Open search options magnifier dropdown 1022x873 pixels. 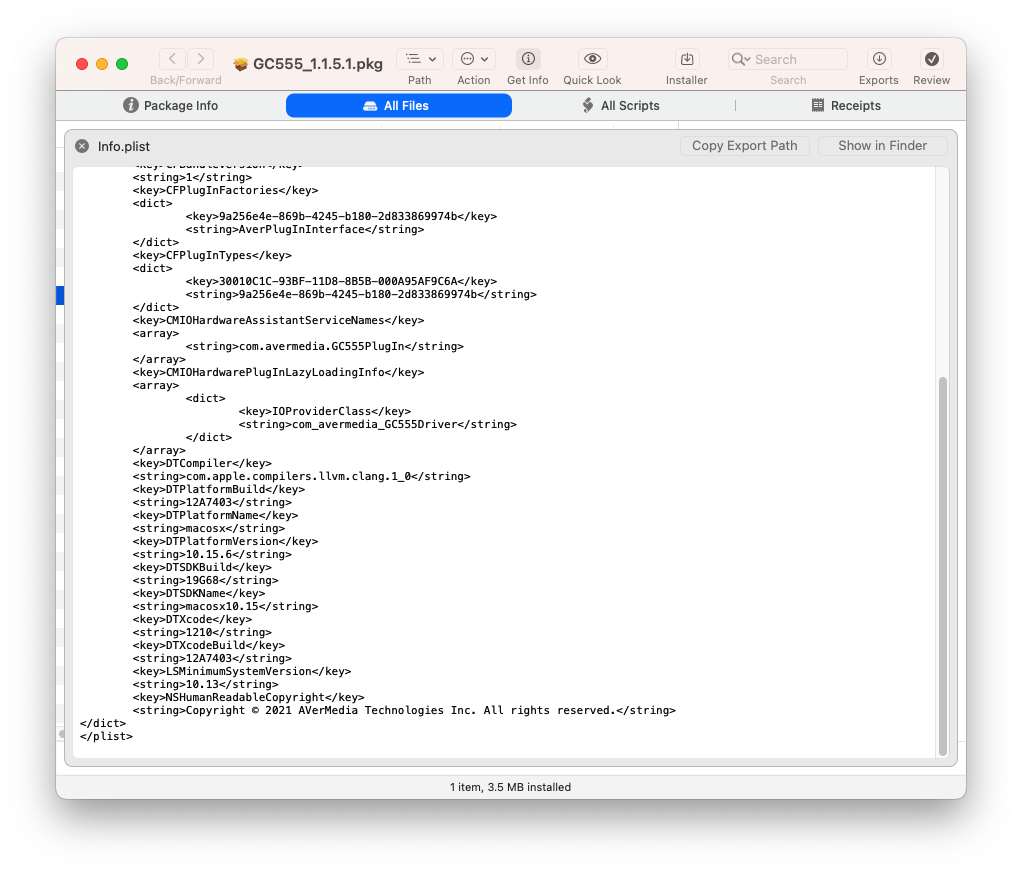(740, 59)
